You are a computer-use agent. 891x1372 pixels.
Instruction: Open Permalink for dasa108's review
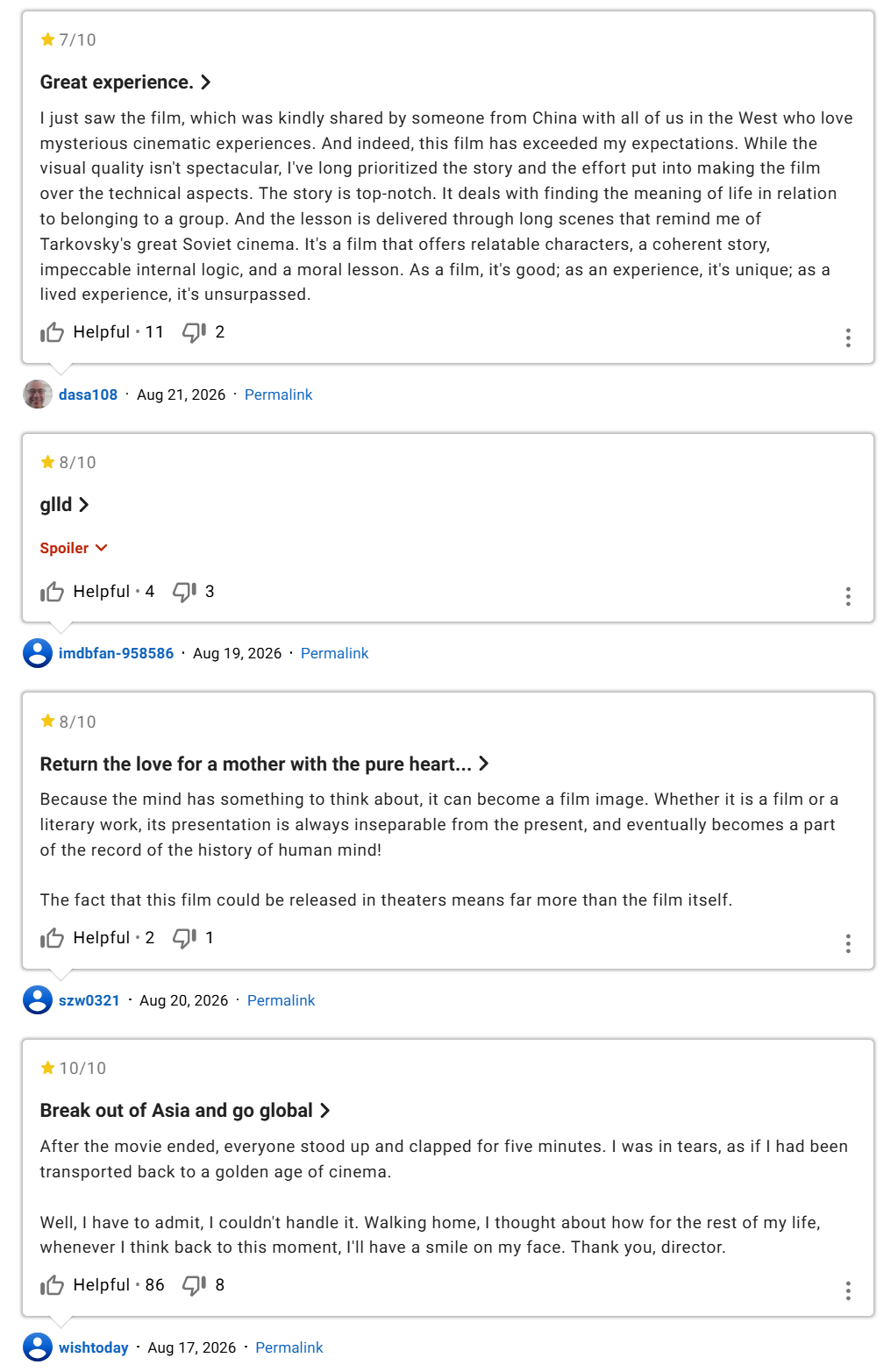tap(278, 395)
